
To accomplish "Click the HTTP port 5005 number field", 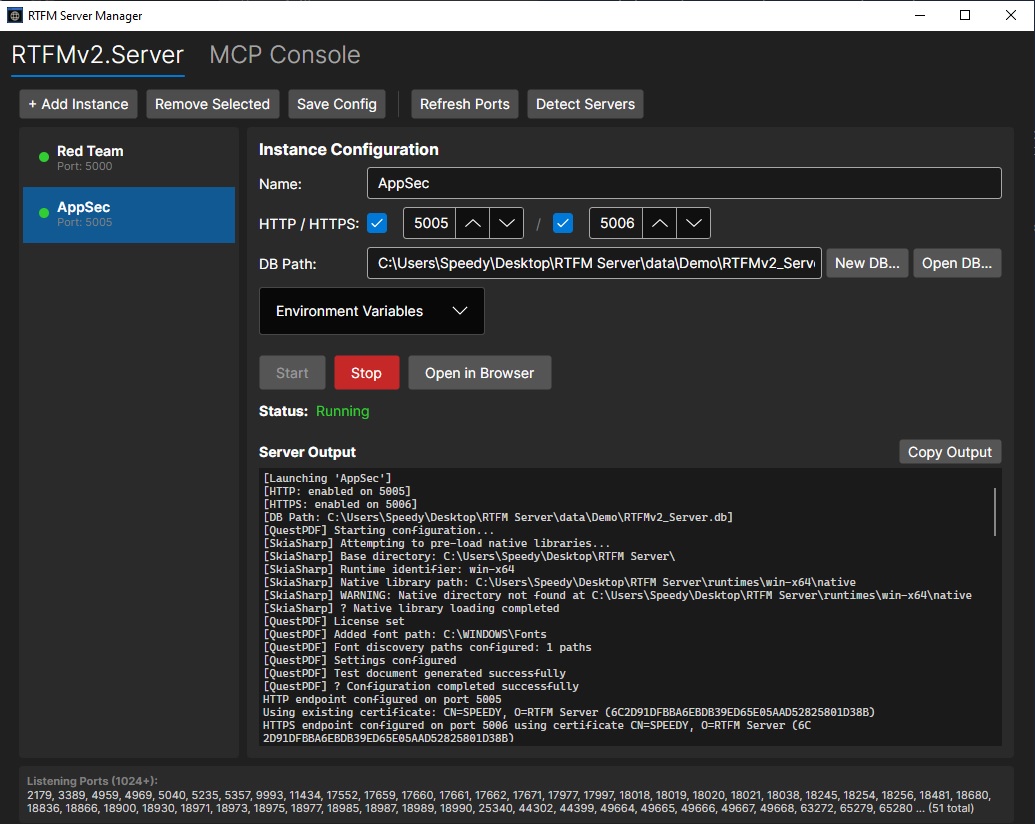I will 430,223.
